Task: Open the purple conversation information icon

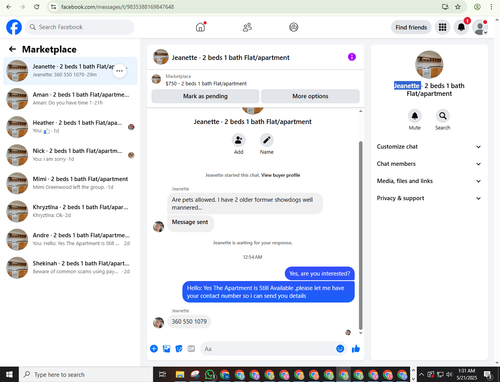Action: 352,57
